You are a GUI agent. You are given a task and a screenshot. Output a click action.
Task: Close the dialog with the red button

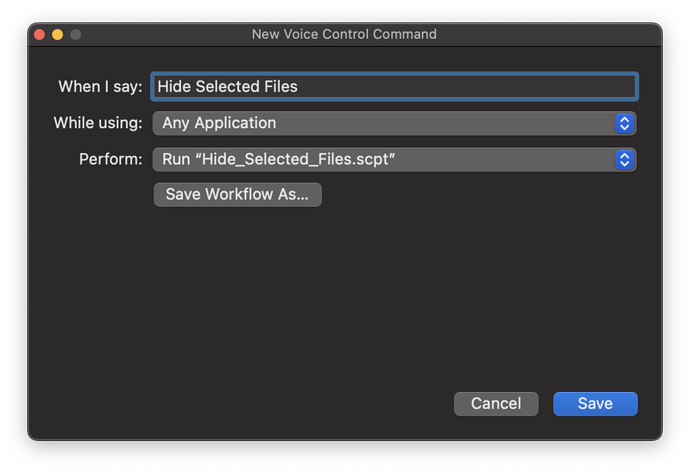(x=40, y=34)
